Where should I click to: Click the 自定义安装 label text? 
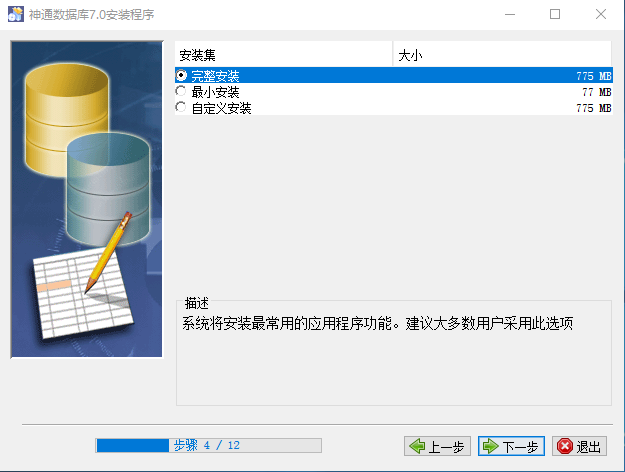pos(221,108)
